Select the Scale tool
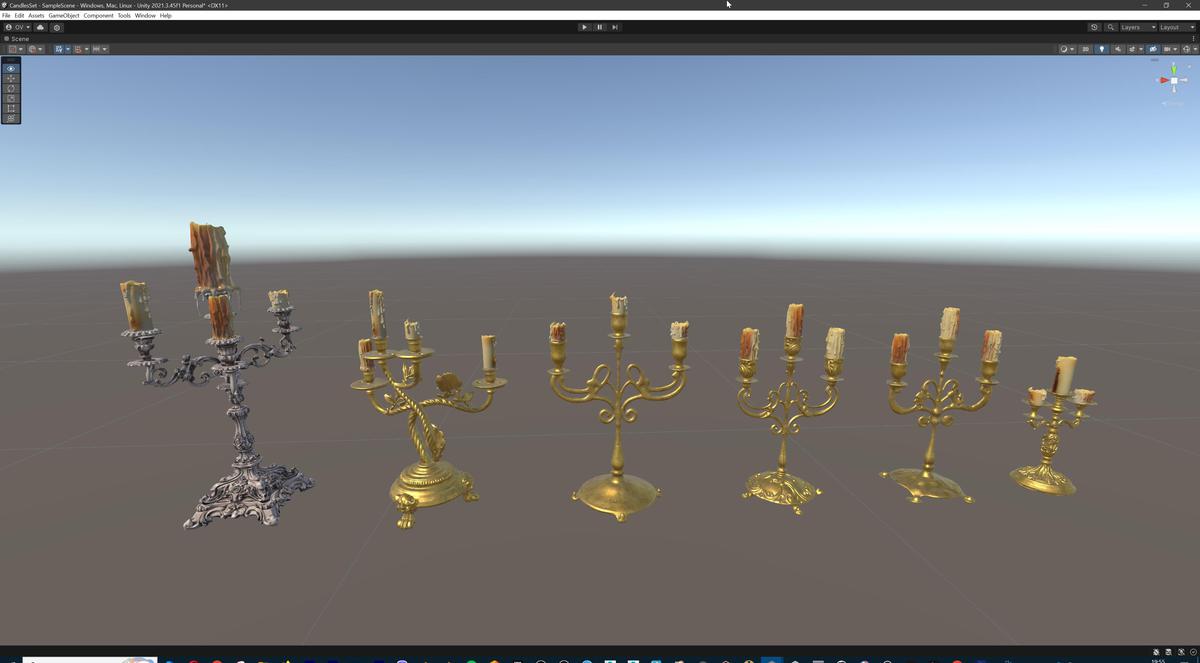Screen dimensions: 1200x663 point(10,98)
